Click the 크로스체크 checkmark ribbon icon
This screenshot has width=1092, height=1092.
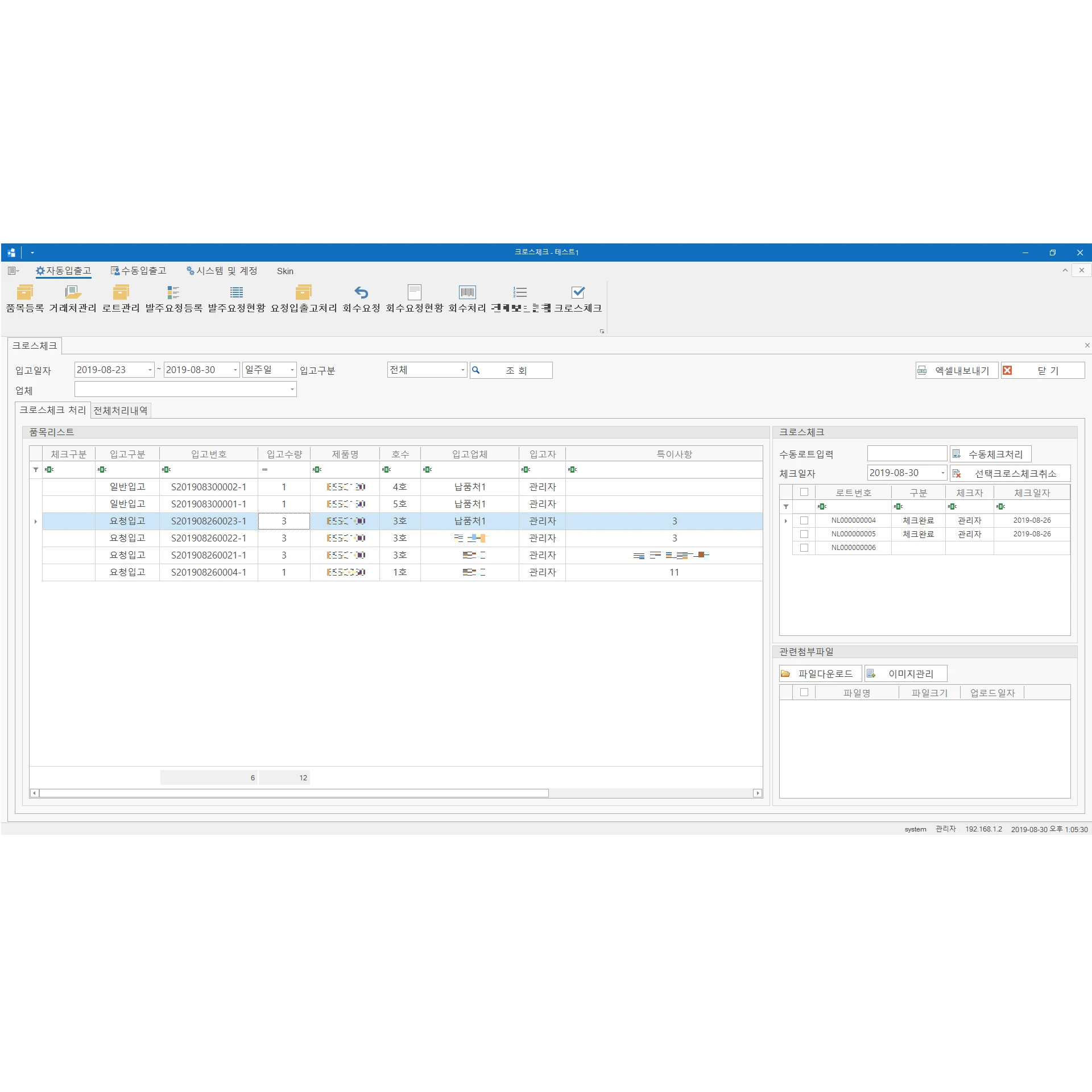[578, 293]
